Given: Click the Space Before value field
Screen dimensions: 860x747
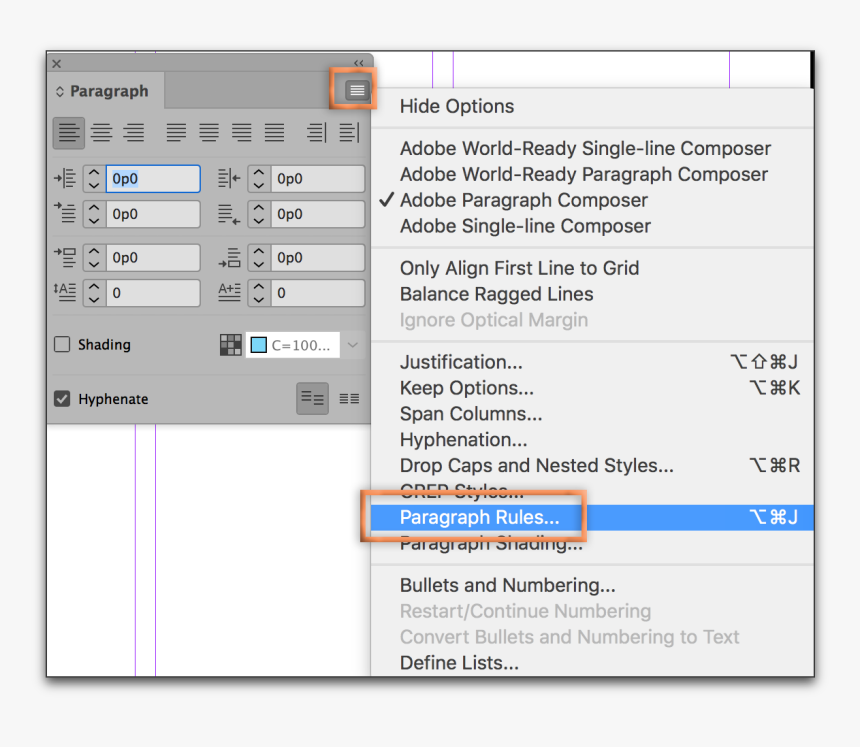Looking at the screenshot, I should point(153,258).
